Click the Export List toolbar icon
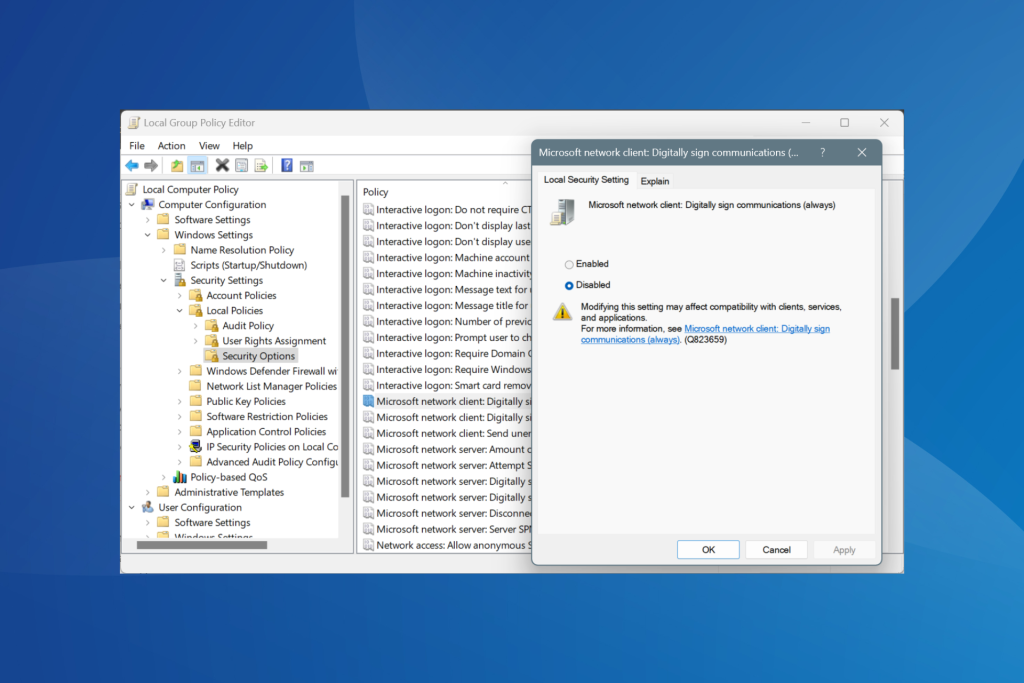The width and height of the screenshot is (1024, 683). click(259, 165)
